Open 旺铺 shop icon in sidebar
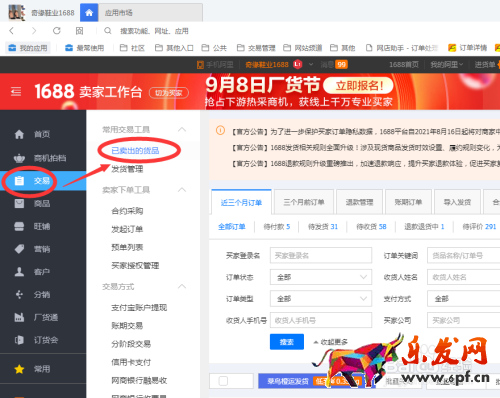Viewport: 500px width, 398px height. click(19, 226)
